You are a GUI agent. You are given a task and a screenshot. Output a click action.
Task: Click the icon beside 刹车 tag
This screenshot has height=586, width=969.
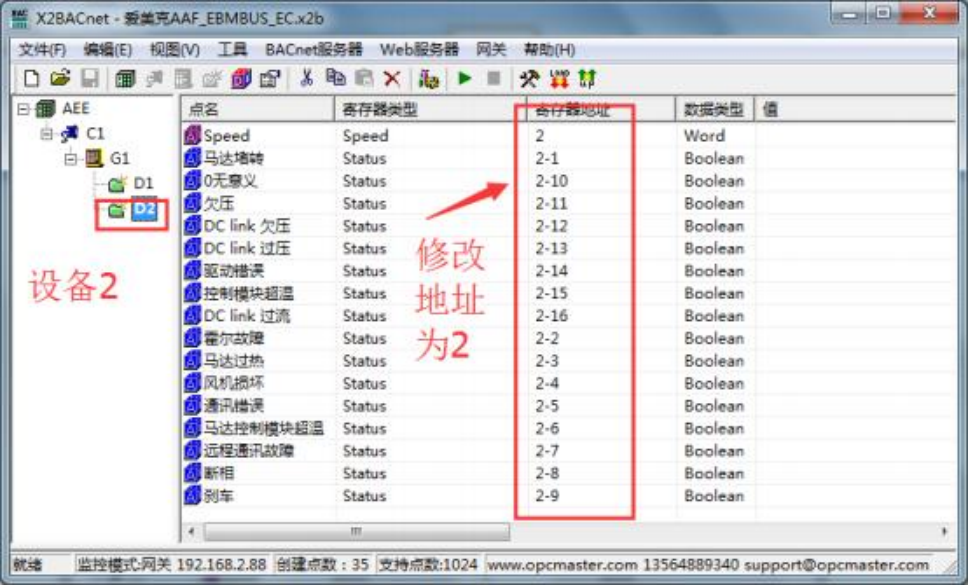pyautogui.click(x=193, y=496)
